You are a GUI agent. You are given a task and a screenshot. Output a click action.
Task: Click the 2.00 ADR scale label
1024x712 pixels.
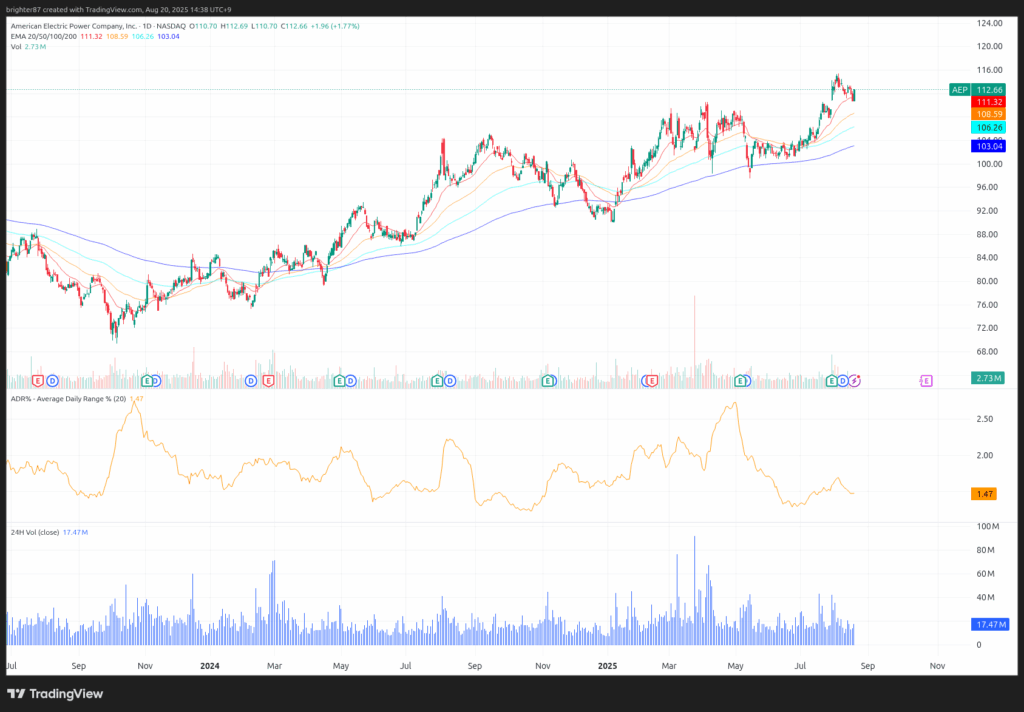pyautogui.click(x=985, y=455)
